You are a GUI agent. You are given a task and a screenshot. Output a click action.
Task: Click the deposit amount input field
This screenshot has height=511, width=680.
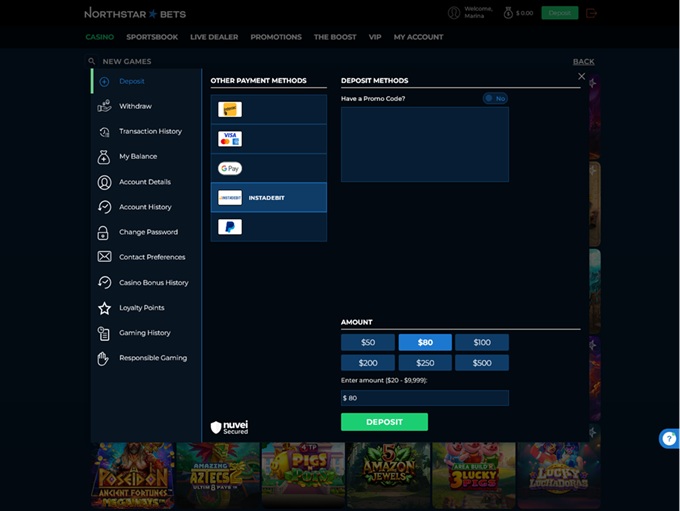point(425,398)
